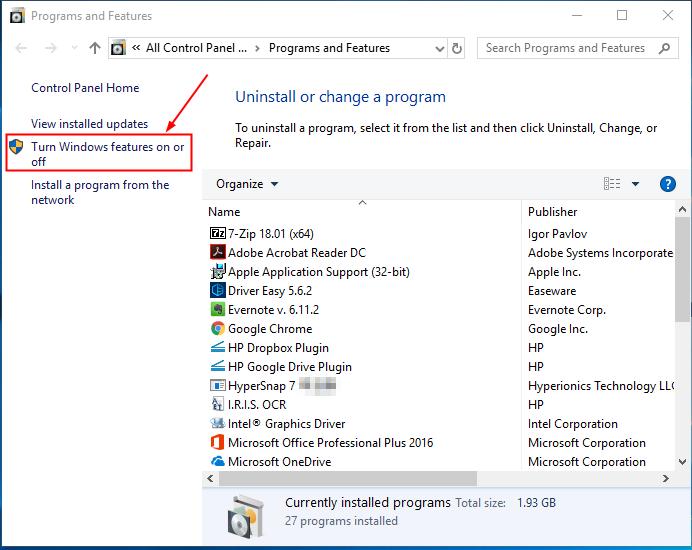Open the Organize dropdown menu
The width and height of the screenshot is (692, 550).
247,184
